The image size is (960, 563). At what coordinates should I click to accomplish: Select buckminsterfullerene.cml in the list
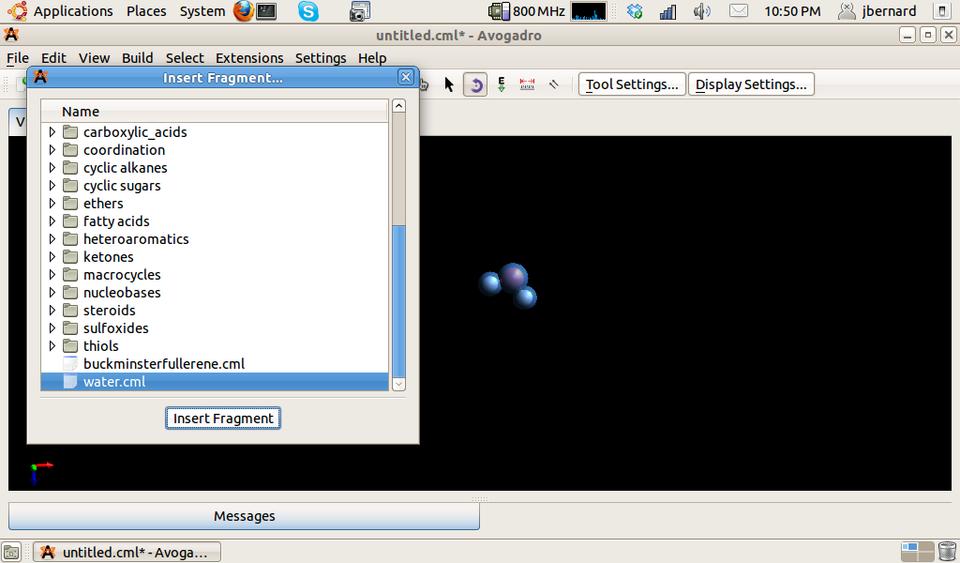(163, 364)
